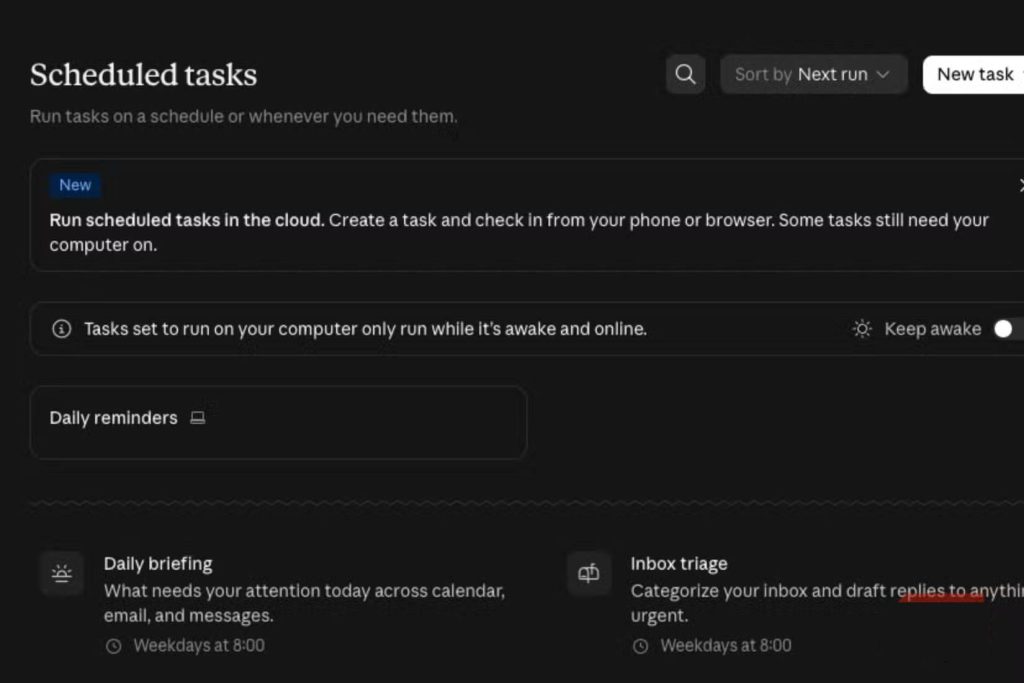Click the mailbox icon for Inbox triage
This screenshot has width=1024, height=683.
point(588,573)
